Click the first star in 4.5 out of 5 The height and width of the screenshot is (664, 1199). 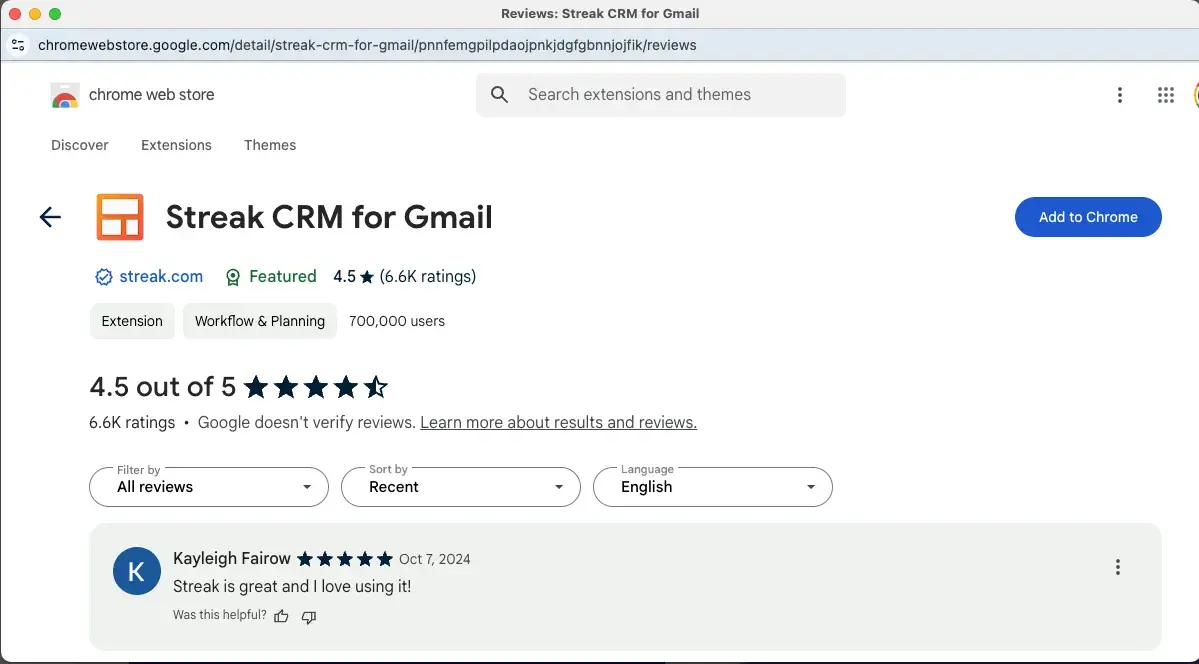[256, 387]
